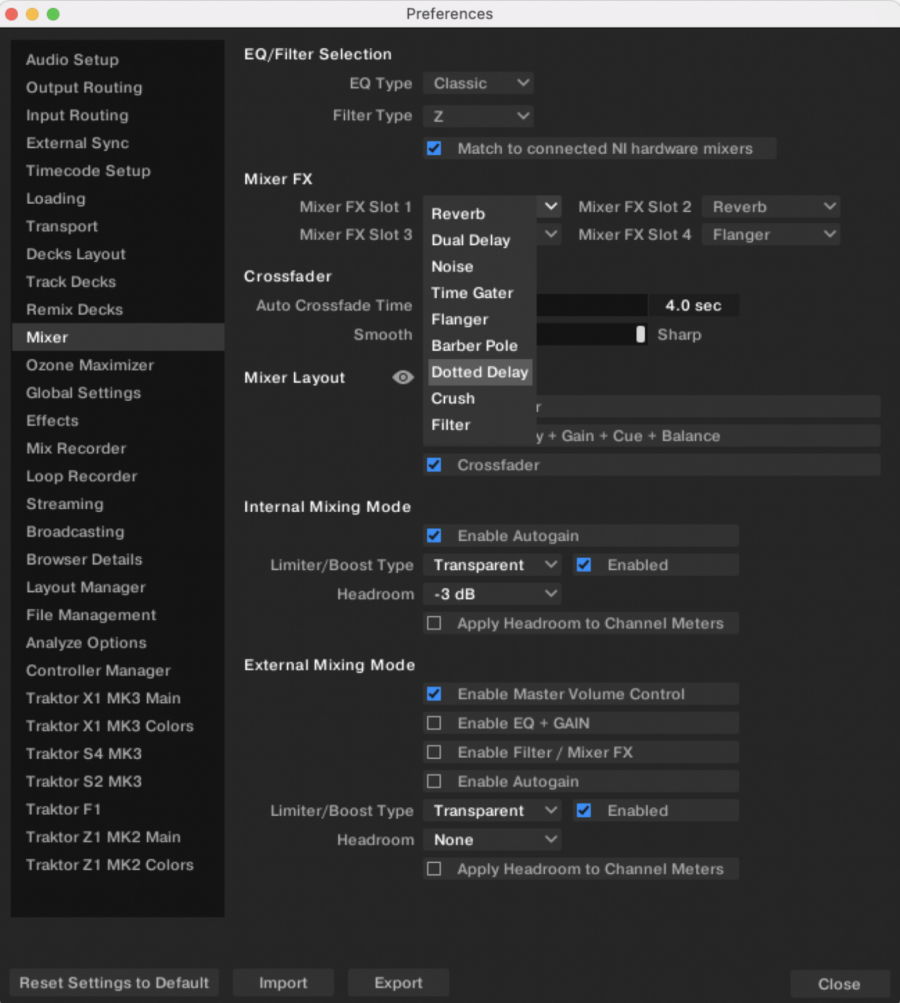Uncheck the Crossfader layout option
The height and width of the screenshot is (1003, 900).
pyautogui.click(x=434, y=464)
